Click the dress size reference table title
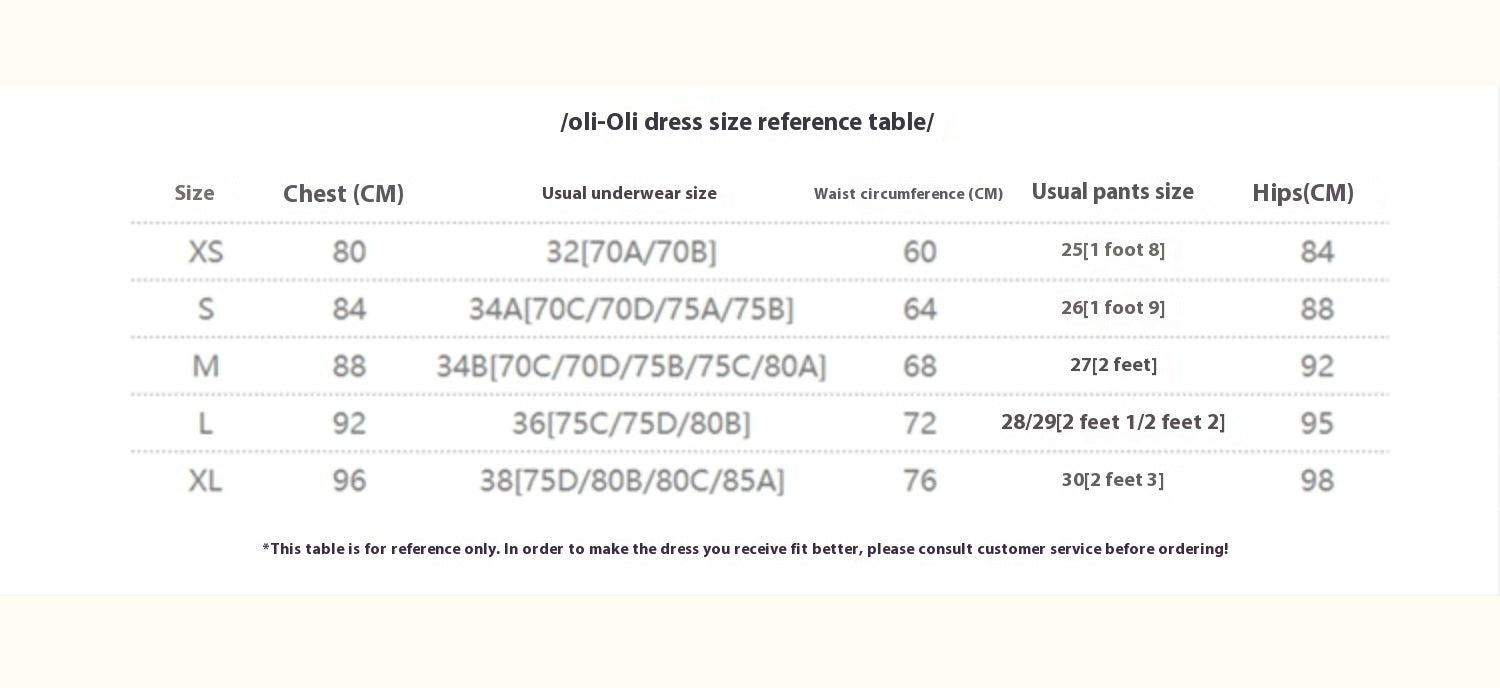 (x=747, y=123)
